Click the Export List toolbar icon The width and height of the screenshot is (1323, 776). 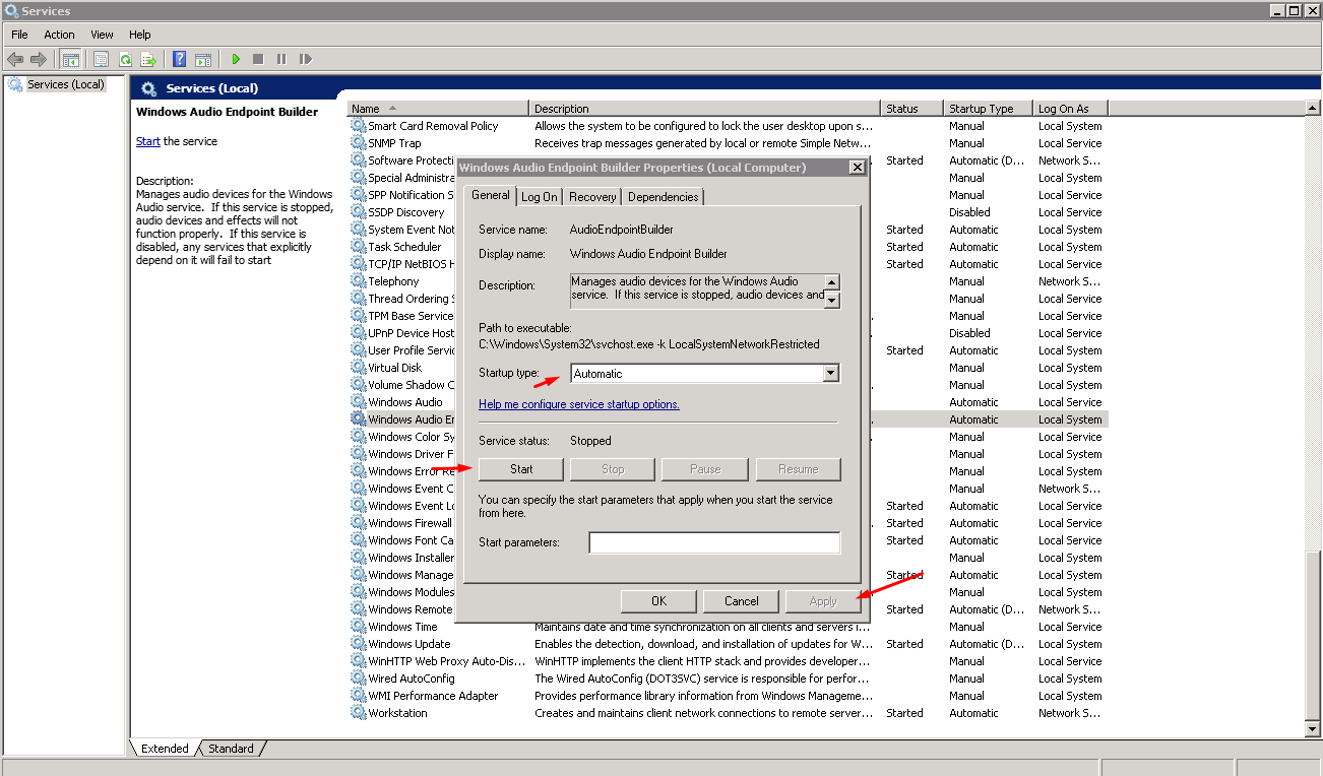[x=148, y=60]
